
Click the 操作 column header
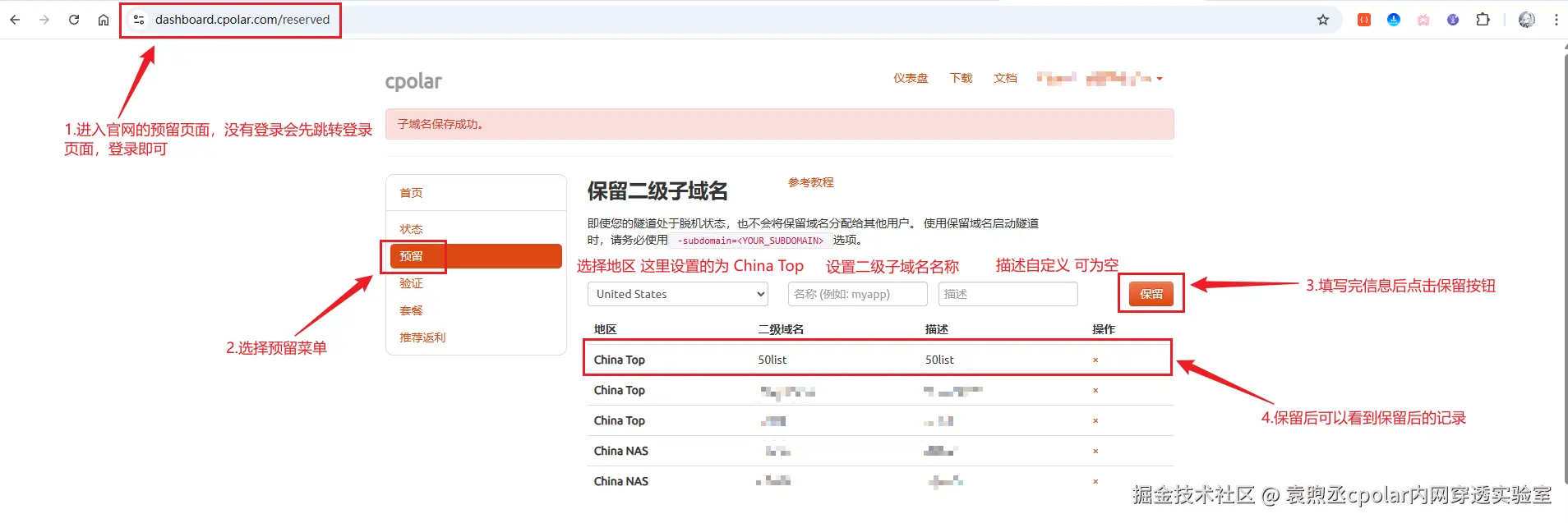point(1104,329)
